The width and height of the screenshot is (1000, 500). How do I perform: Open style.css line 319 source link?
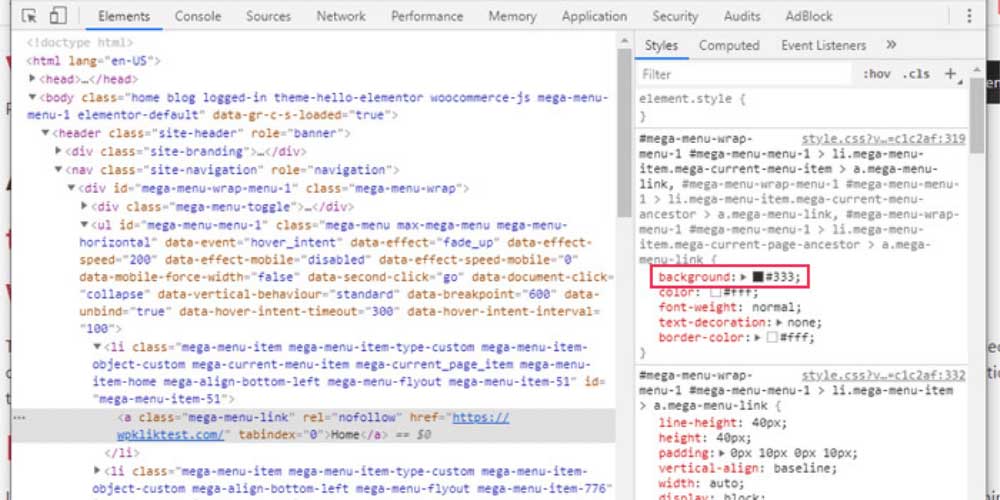click(x=883, y=139)
